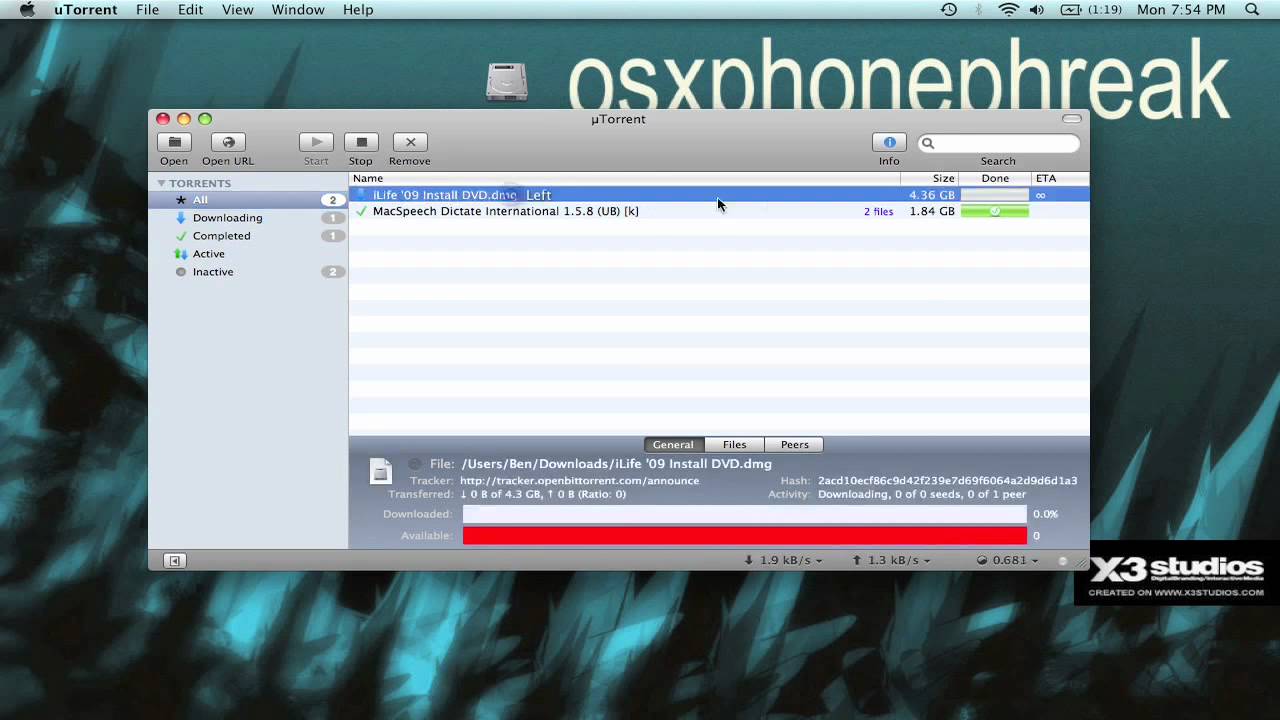Click the Remove torrent X icon
The image size is (1280, 720).
pyautogui.click(x=410, y=142)
